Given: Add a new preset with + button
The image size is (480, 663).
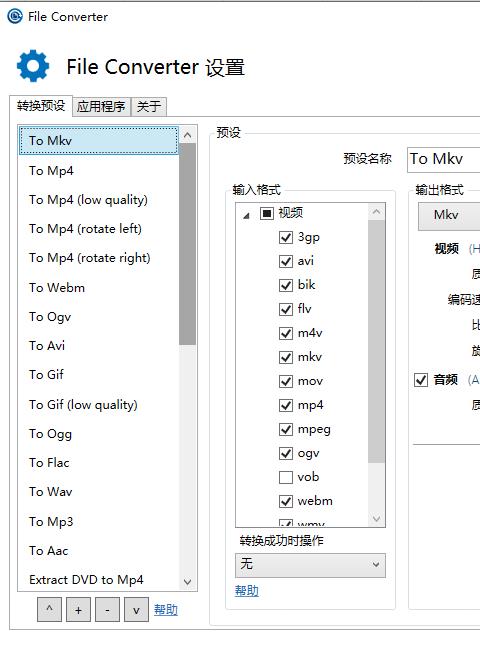Looking at the screenshot, I should [78, 609].
